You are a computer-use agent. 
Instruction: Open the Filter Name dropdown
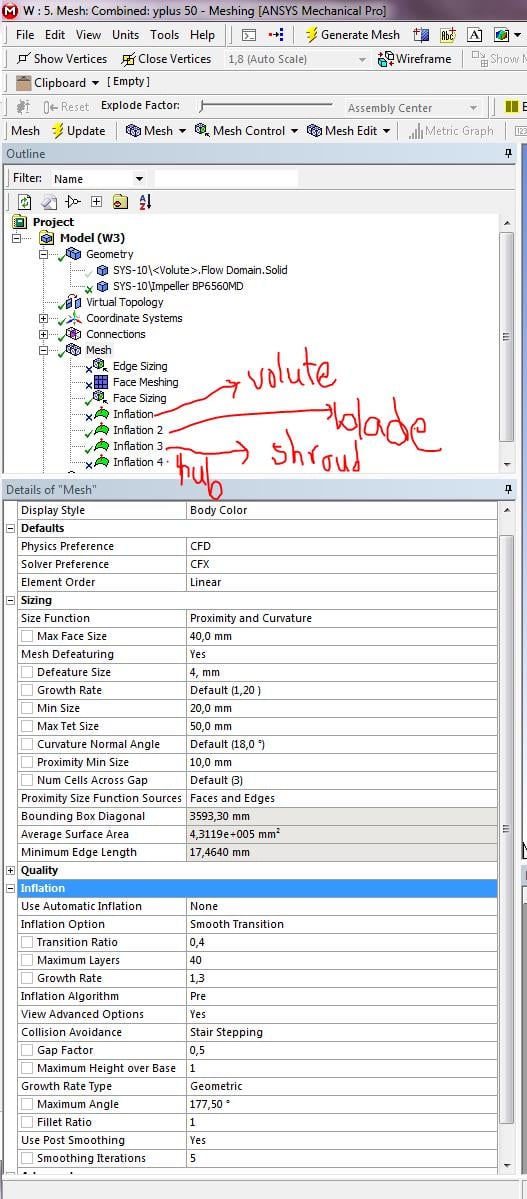[x=97, y=179]
